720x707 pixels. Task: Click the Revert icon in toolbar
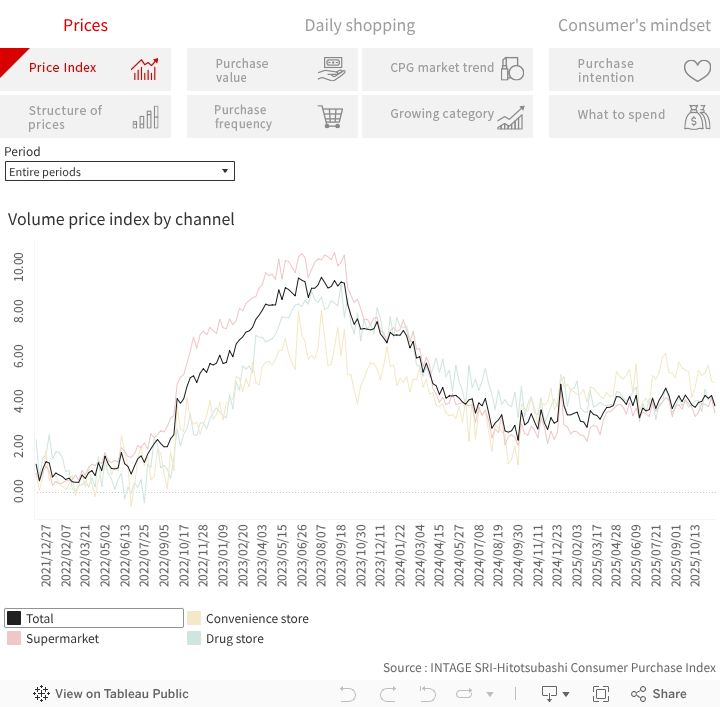428,694
